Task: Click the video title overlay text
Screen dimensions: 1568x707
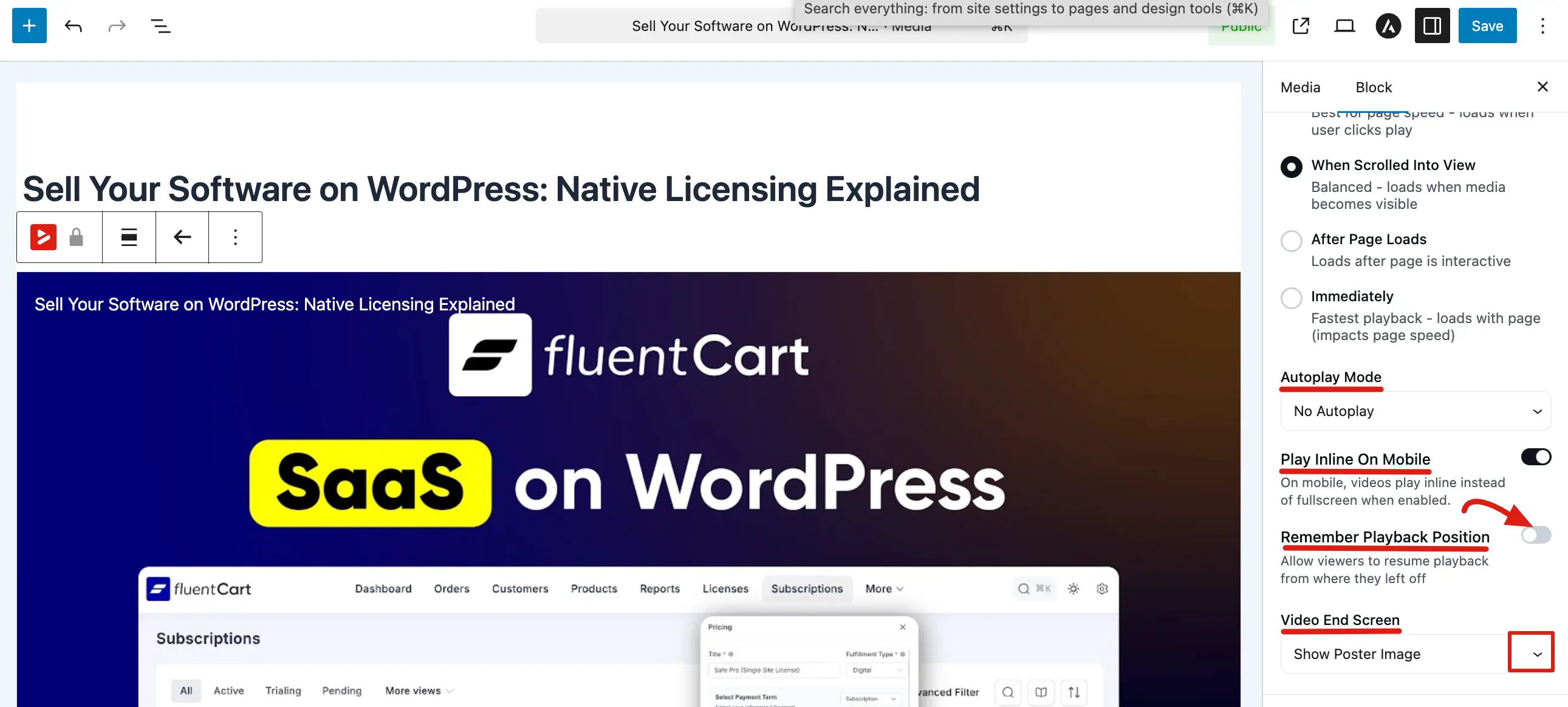Action: [x=275, y=304]
